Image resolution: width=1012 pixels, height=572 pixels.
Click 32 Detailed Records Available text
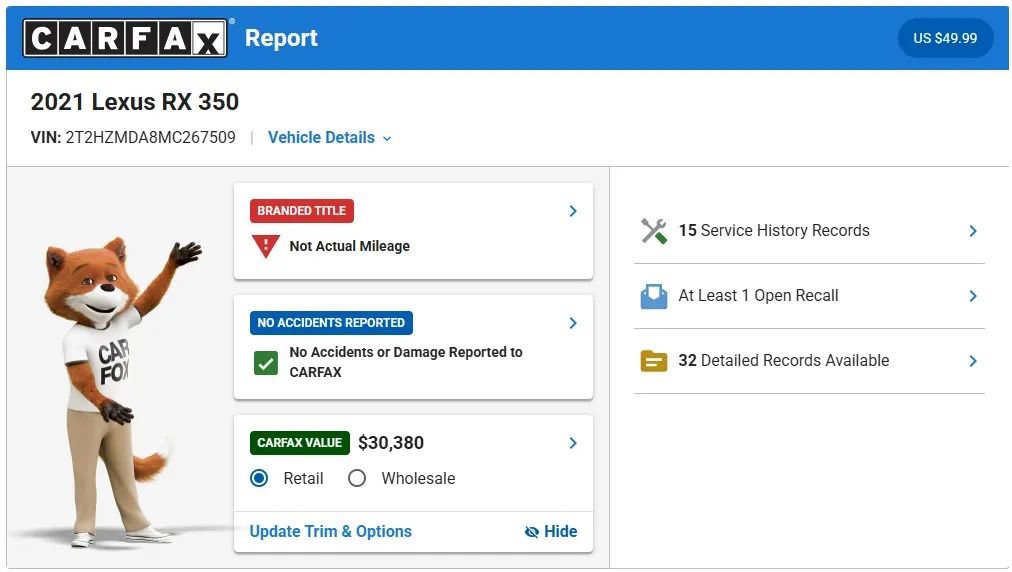pyautogui.click(x=784, y=360)
